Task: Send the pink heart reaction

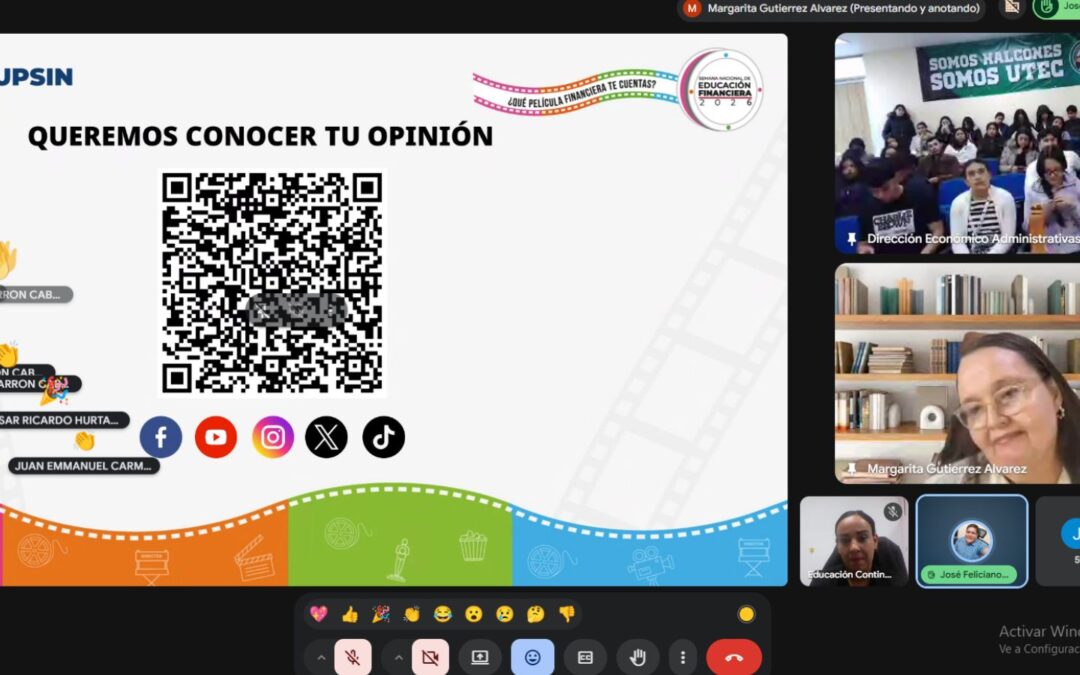Action: click(318, 614)
